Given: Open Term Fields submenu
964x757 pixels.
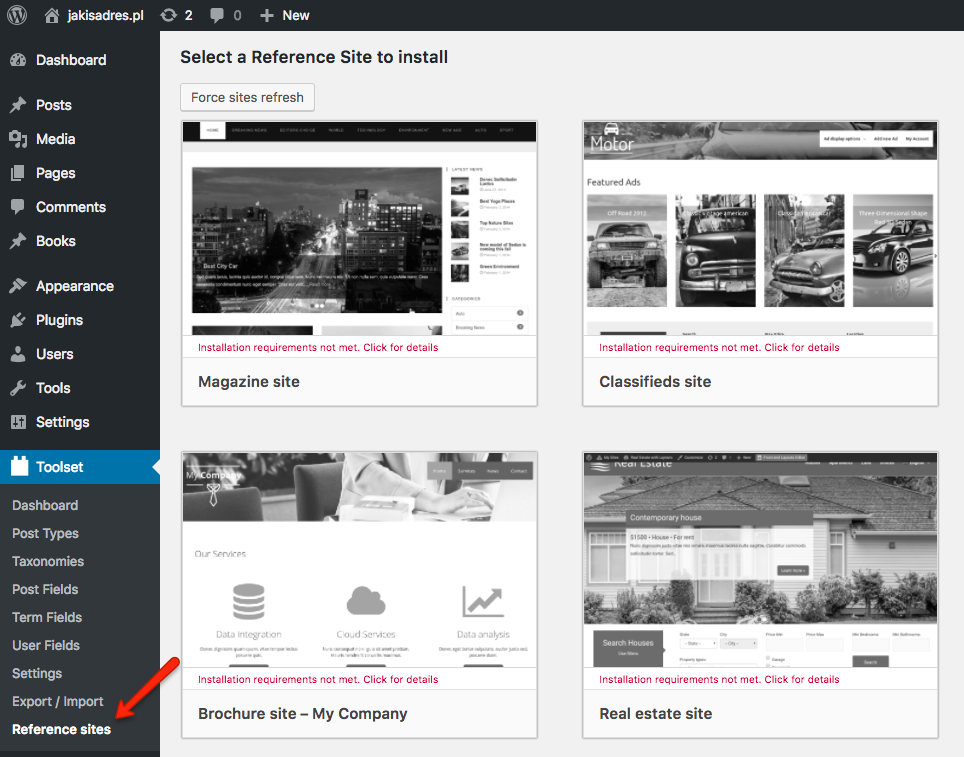Looking at the screenshot, I should (x=47, y=617).
